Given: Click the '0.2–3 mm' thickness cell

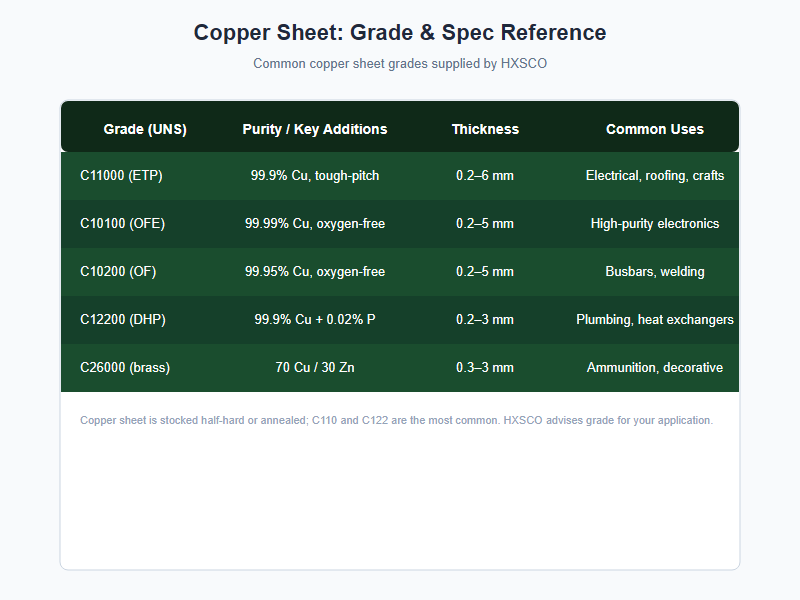Looking at the screenshot, I should click(485, 319).
